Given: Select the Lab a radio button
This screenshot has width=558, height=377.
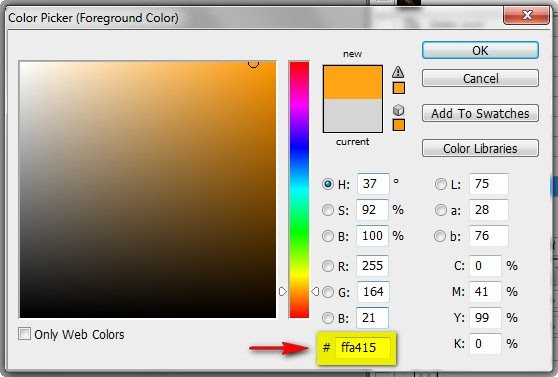Looking at the screenshot, I should [441, 210].
